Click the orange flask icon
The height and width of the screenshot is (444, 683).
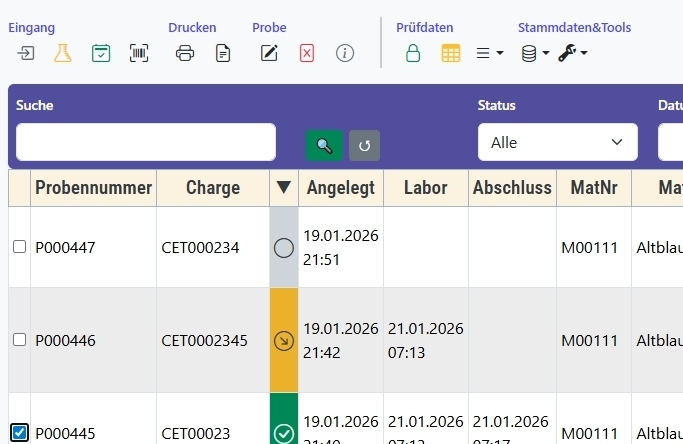63,53
